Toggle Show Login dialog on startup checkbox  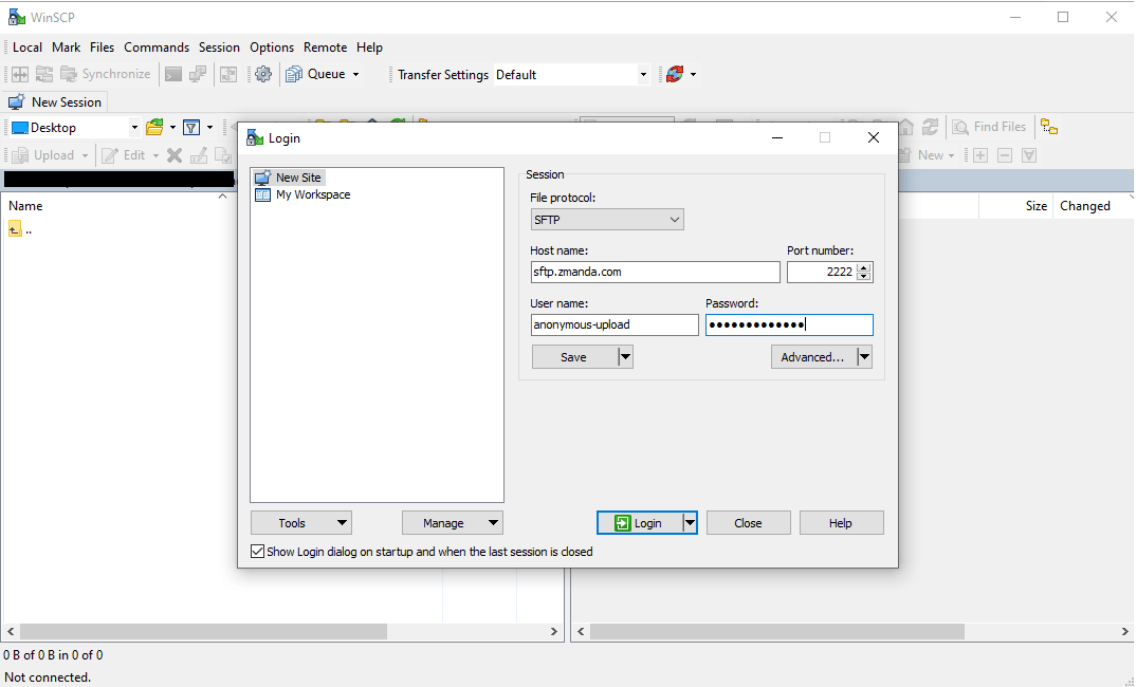tap(258, 551)
